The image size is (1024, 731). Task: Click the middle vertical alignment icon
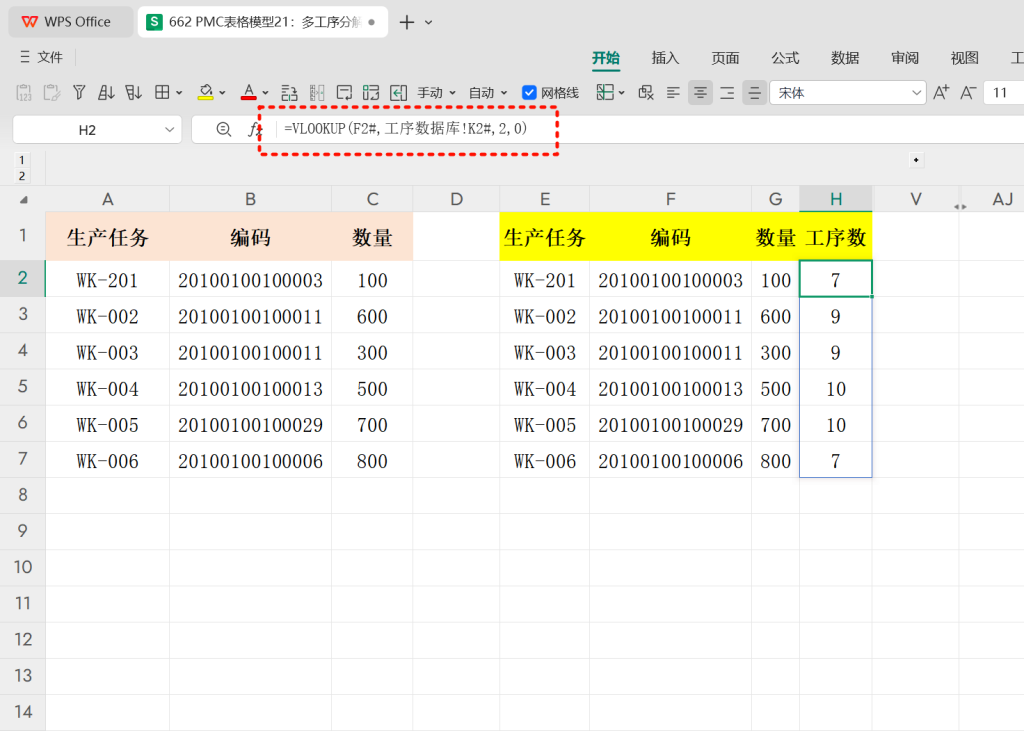(x=754, y=93)
